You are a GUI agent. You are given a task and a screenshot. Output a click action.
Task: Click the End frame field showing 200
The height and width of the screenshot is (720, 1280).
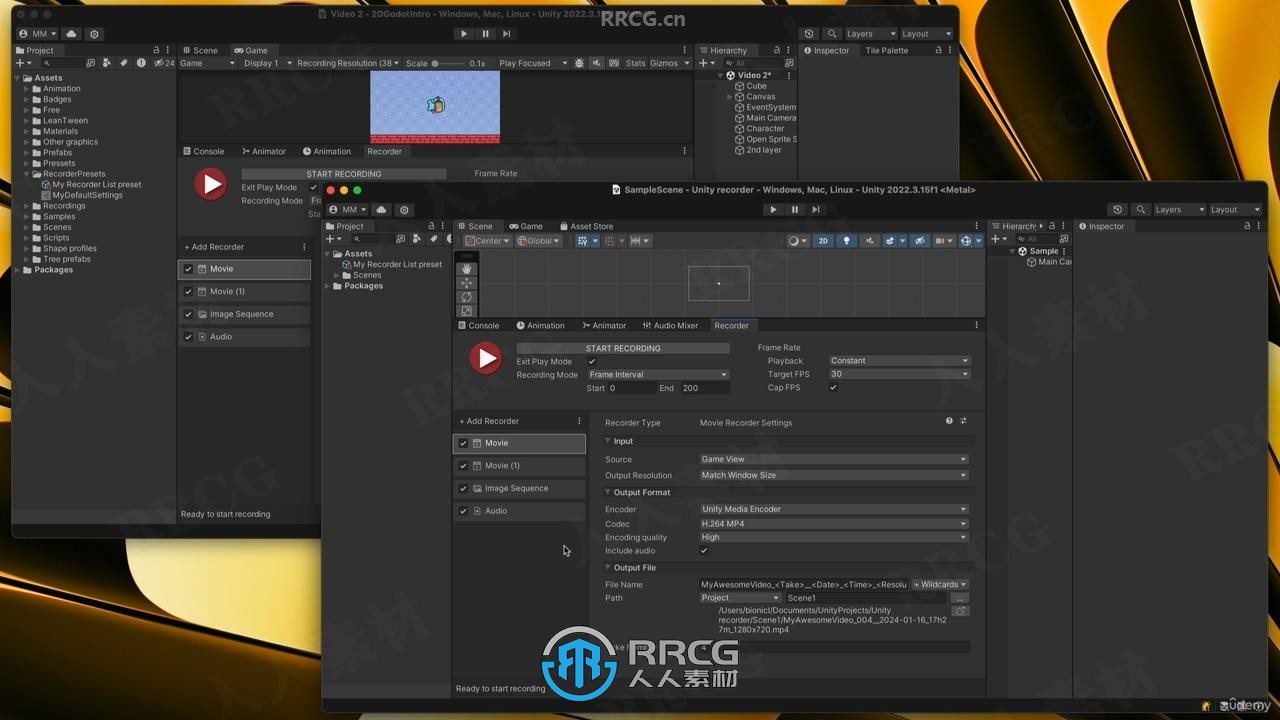[x=705, y=388]
